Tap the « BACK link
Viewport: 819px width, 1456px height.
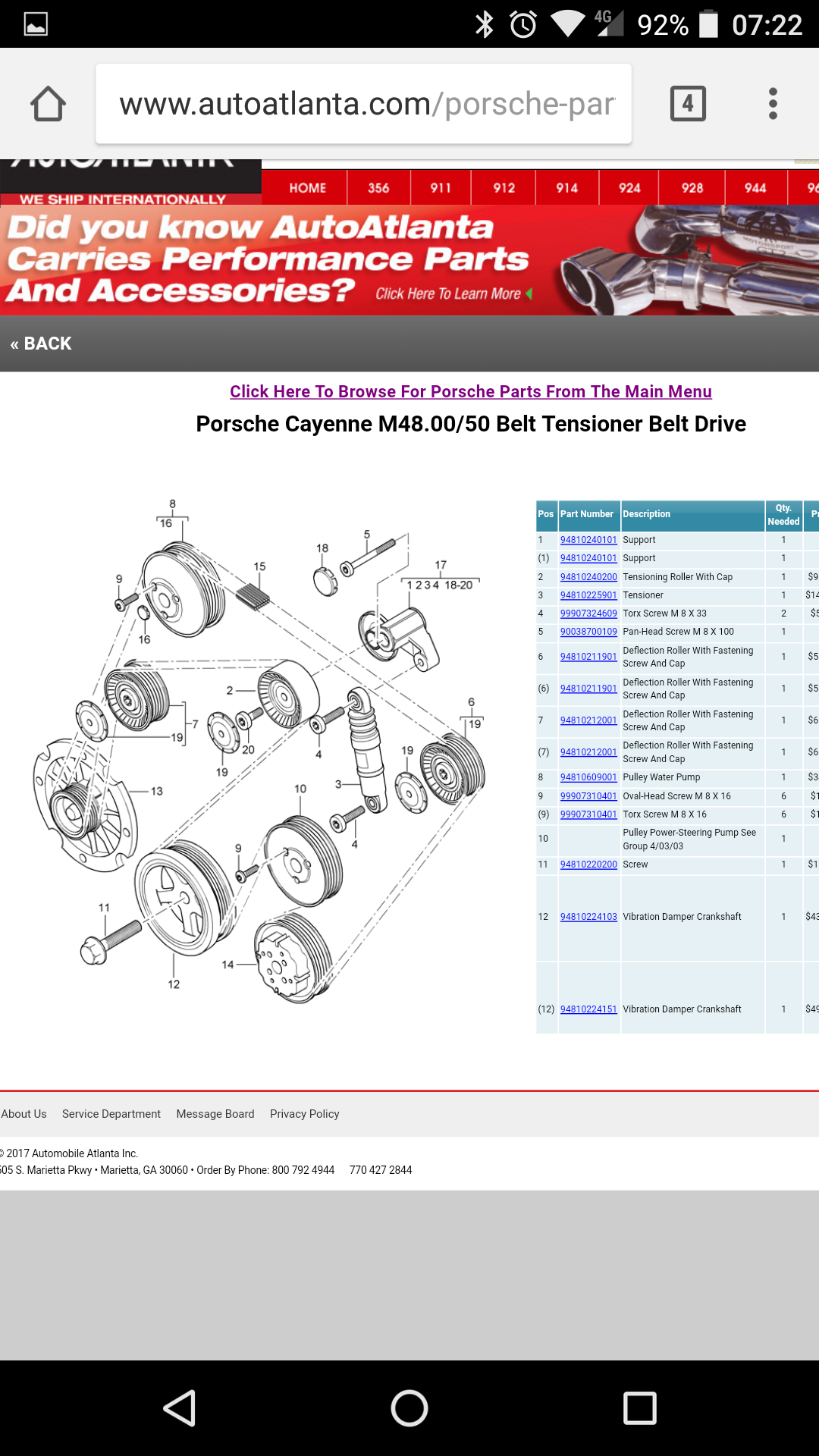[41, 344]
